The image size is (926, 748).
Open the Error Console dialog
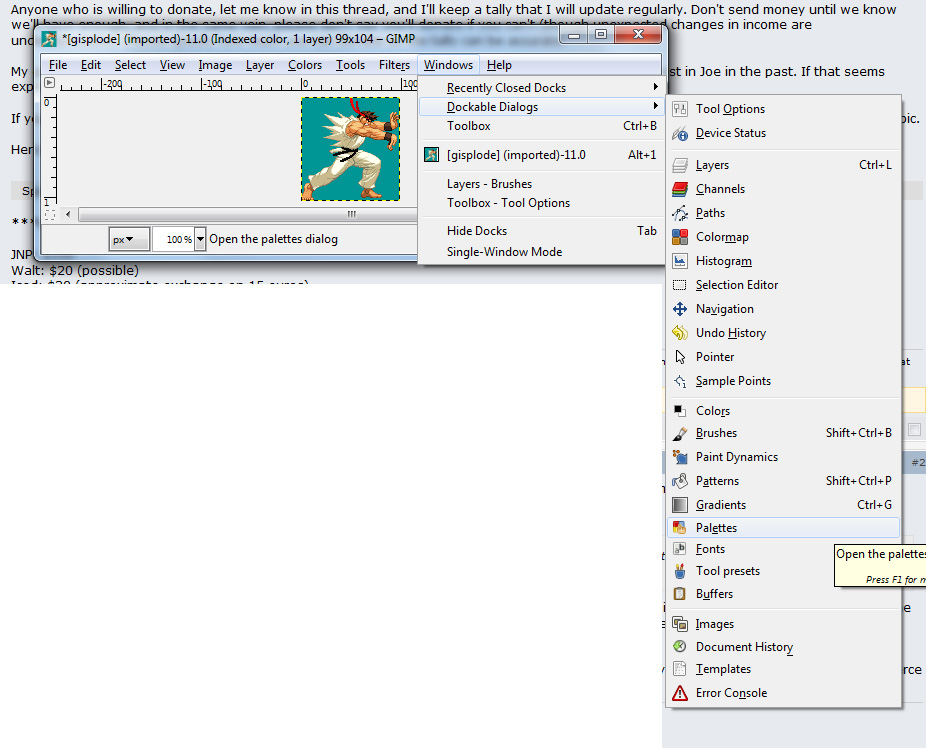[783, 693]
